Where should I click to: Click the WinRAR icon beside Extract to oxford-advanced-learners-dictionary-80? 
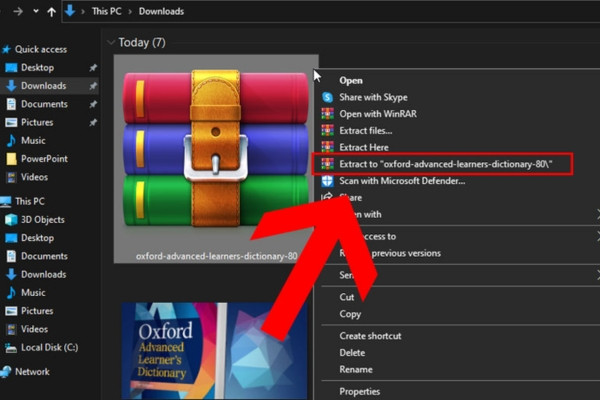click(x=328, y=164)
